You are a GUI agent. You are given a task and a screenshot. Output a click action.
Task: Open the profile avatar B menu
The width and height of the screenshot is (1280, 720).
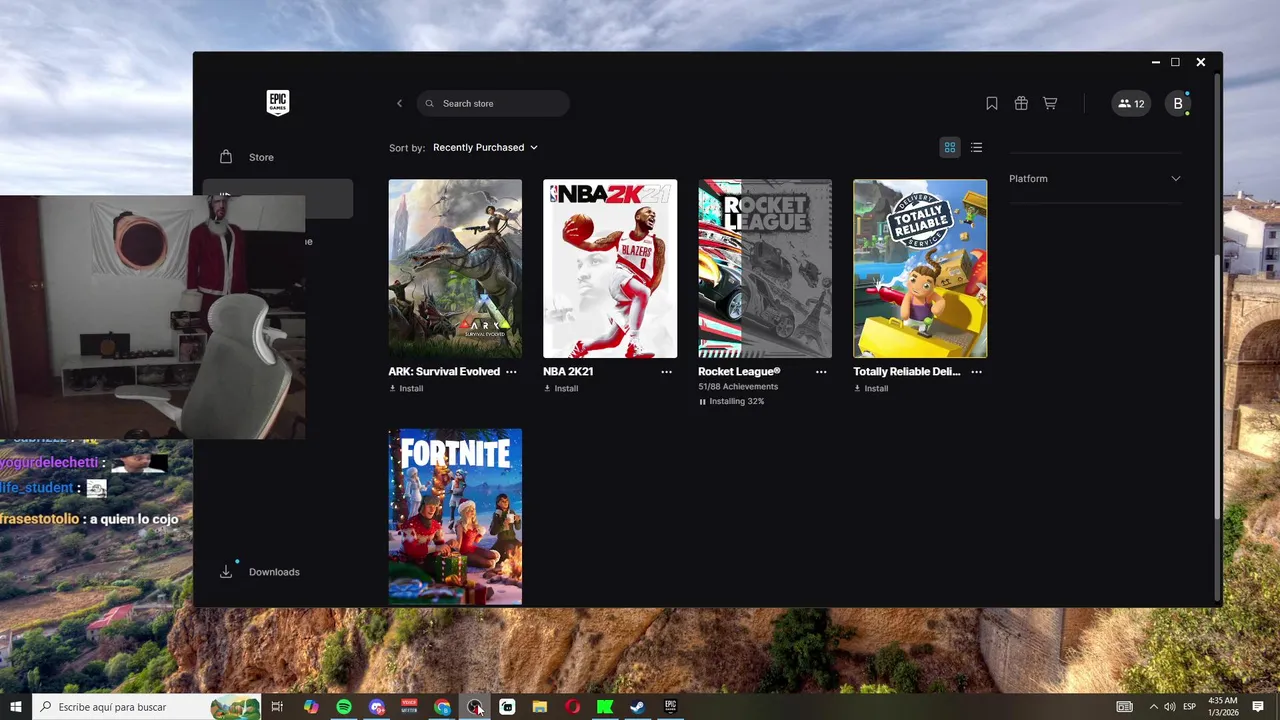pyautogui.click(x=1178, y=103)
